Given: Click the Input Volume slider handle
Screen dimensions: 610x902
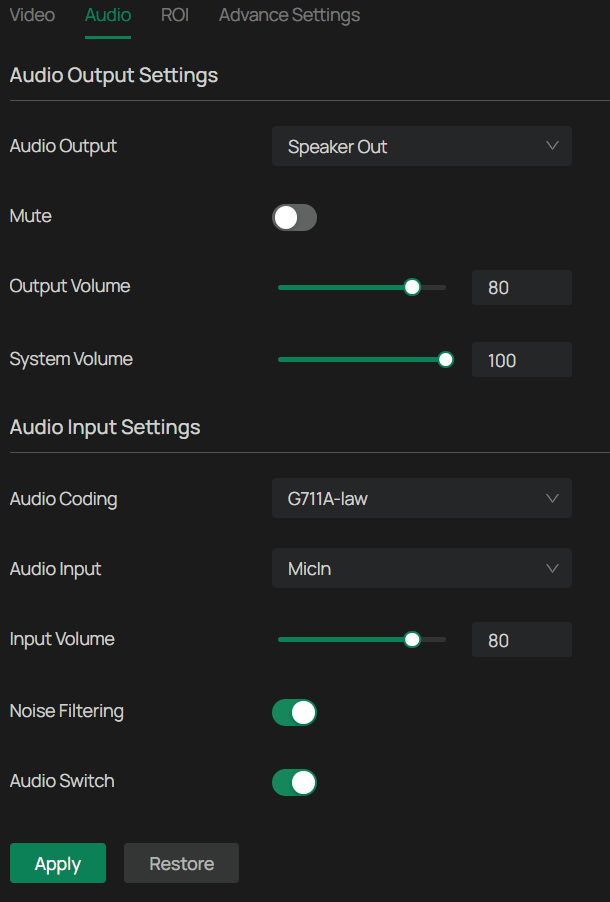Looking at the screenshot, I should (412, 639).
